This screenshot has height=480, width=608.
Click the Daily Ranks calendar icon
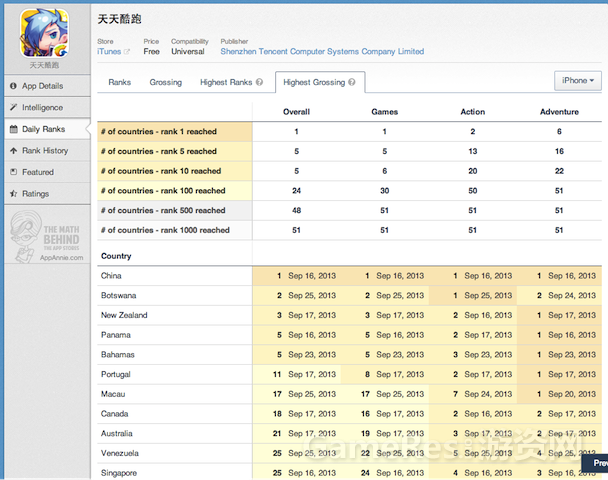pos(13,129)
